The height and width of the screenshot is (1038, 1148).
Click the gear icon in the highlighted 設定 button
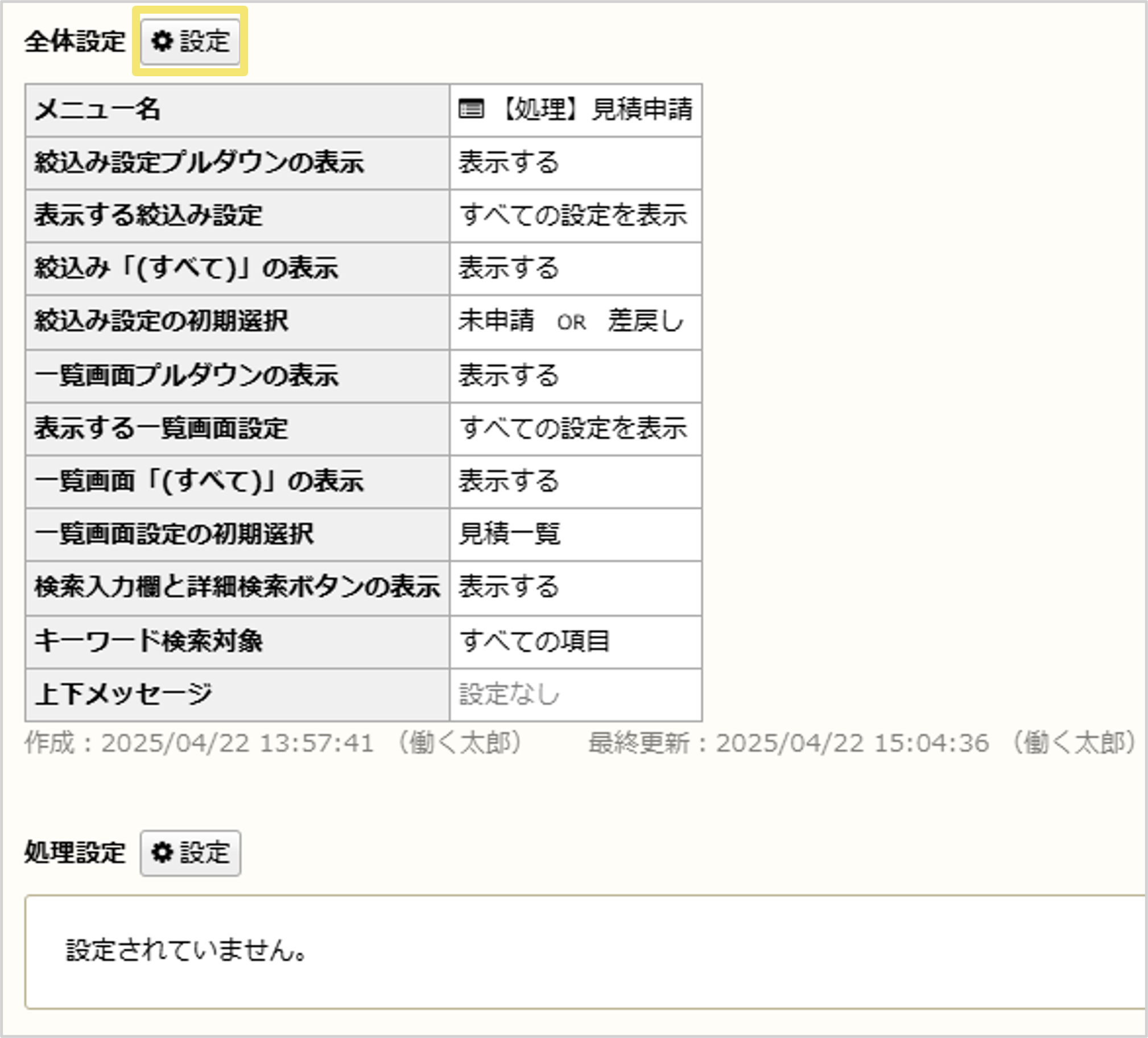[x=163, y=42]
